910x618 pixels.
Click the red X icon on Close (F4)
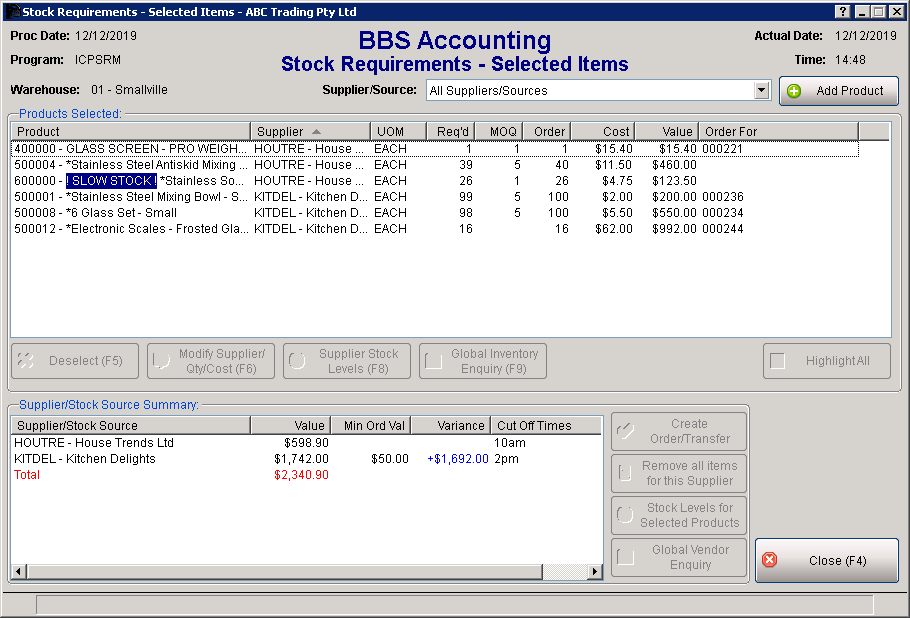[x=770, y=560]
